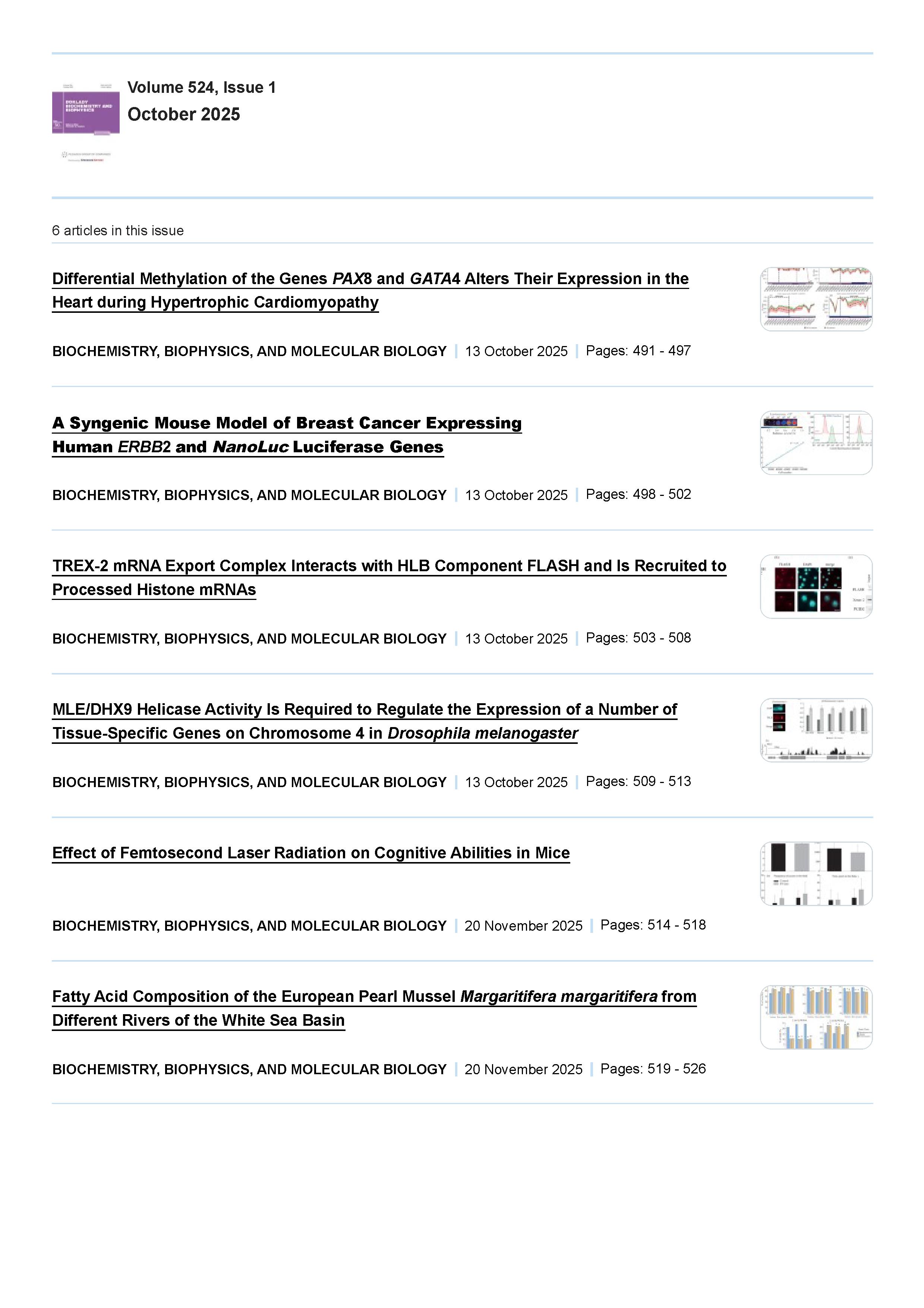Click the Pages: 491 - 497 text
This screenshot has width=924, height=1308.
tap(638, 351)
